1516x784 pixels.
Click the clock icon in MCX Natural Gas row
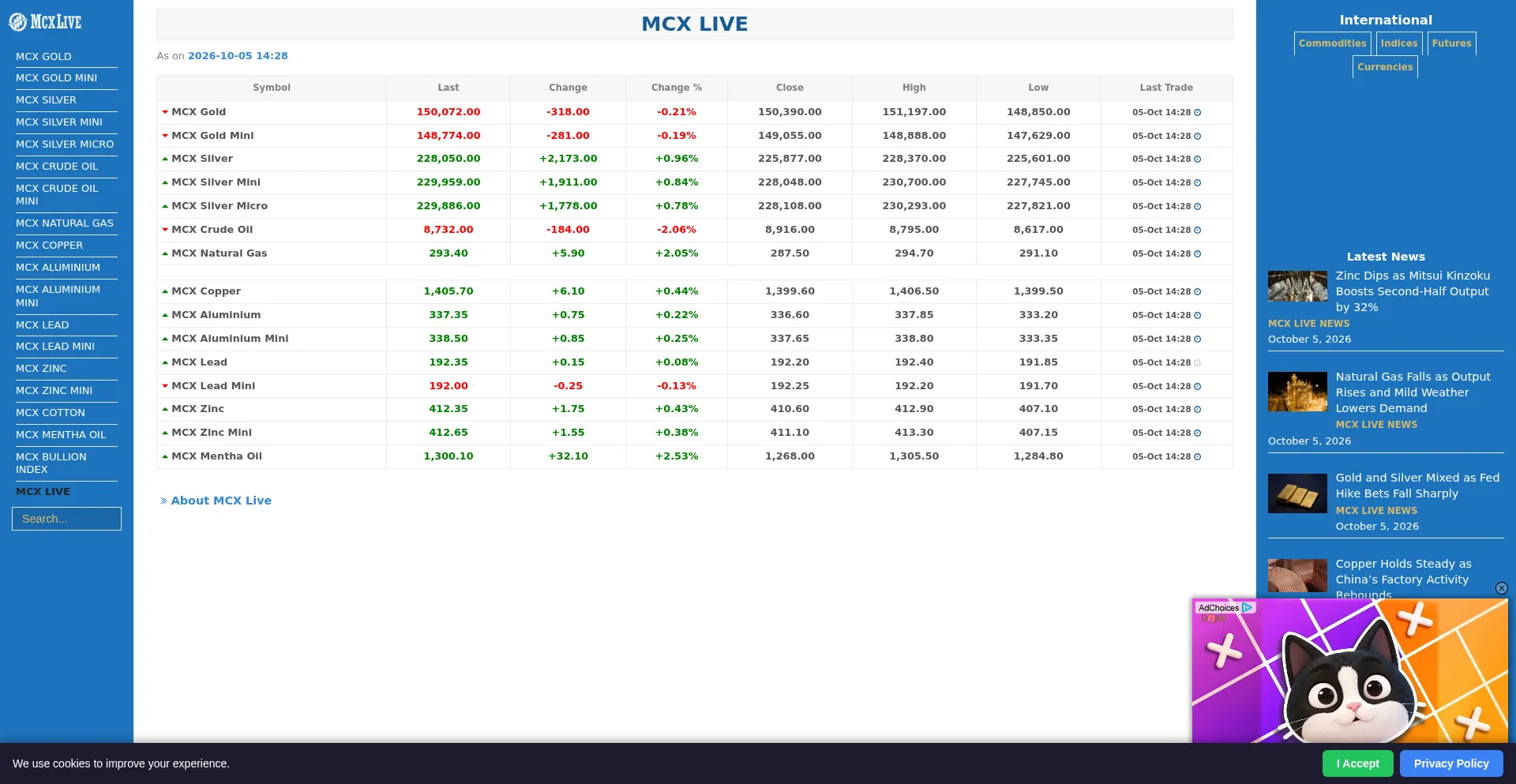1198,254
